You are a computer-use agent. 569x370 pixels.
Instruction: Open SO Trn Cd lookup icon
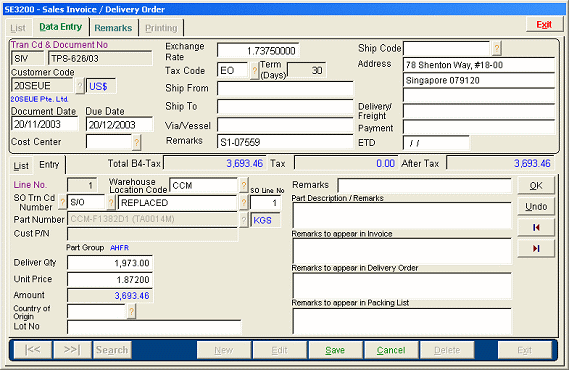click(62, 202)
